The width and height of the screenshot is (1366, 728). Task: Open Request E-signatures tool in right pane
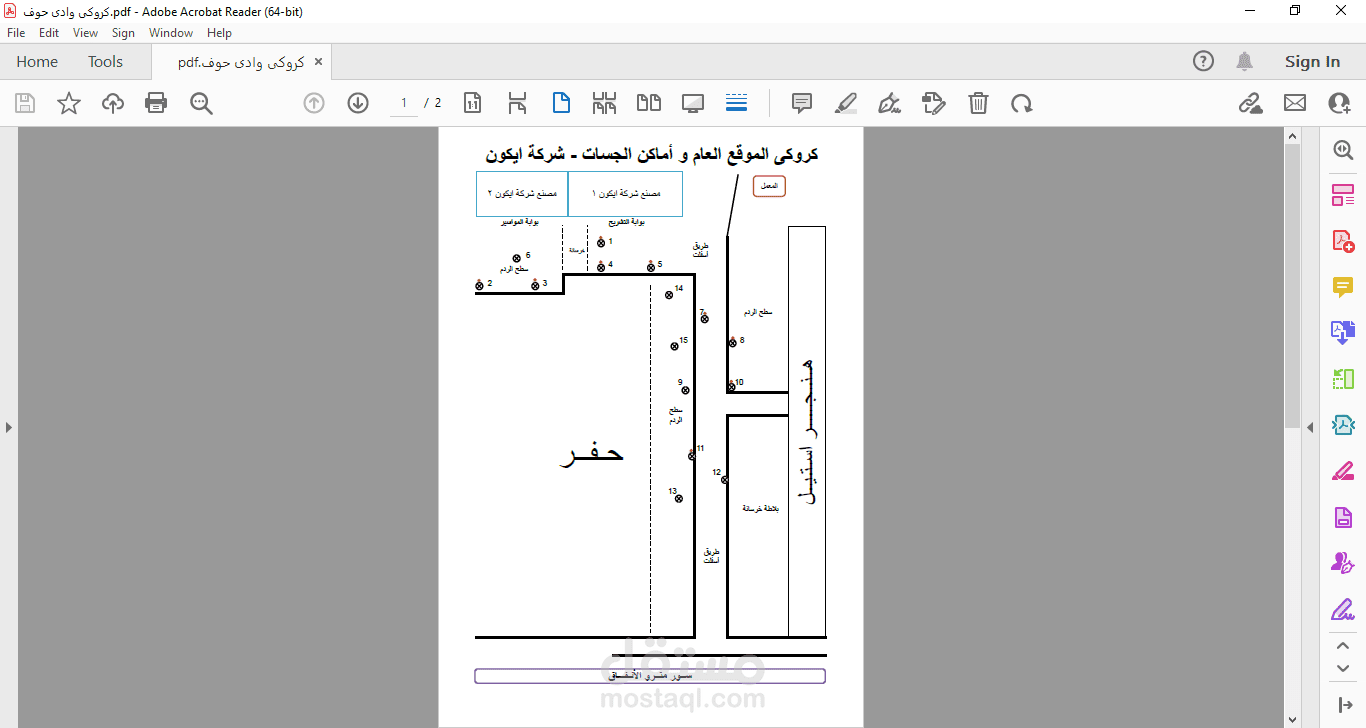tap(1343, 563)
